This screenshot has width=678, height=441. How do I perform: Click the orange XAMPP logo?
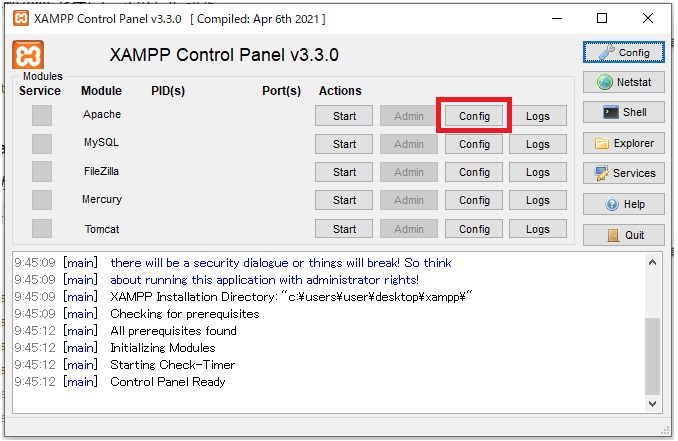coord(28,55)
